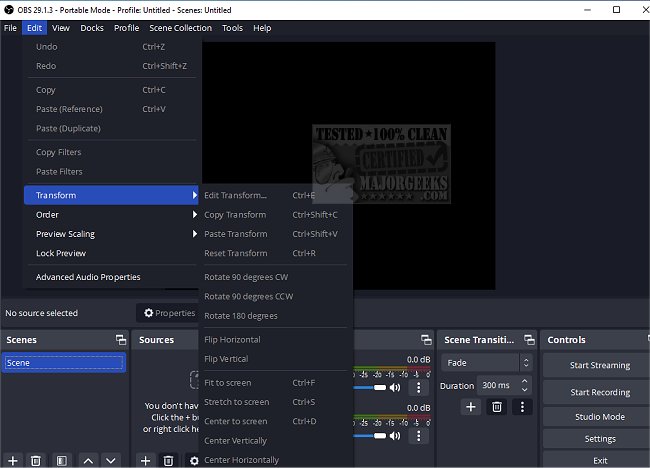Choose Redo in Edit menu

[x=111, y=66]
